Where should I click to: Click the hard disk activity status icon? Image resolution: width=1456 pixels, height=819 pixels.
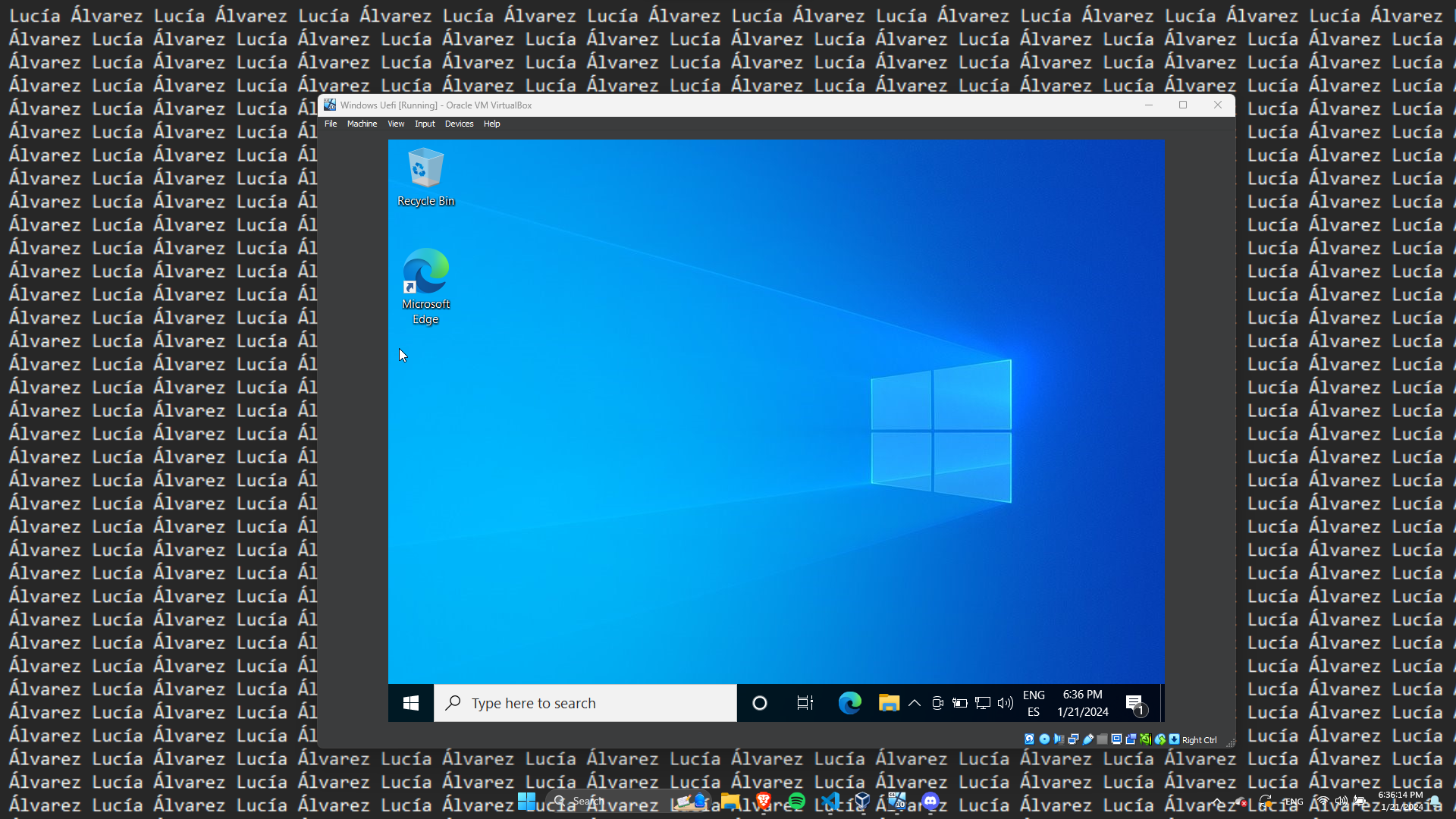[1030, 739]
